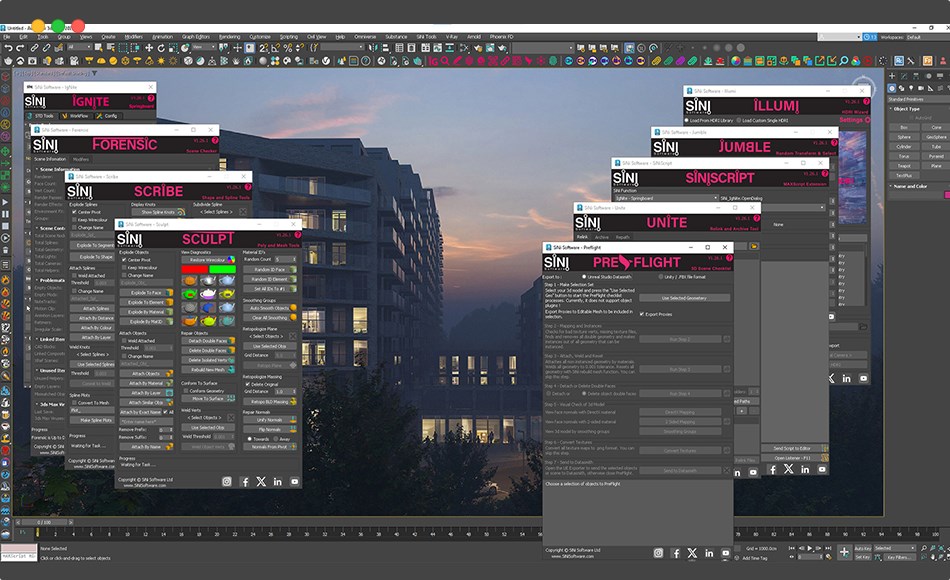Enable the Export Proxies checkbox in PreFlight

(640, 314)
